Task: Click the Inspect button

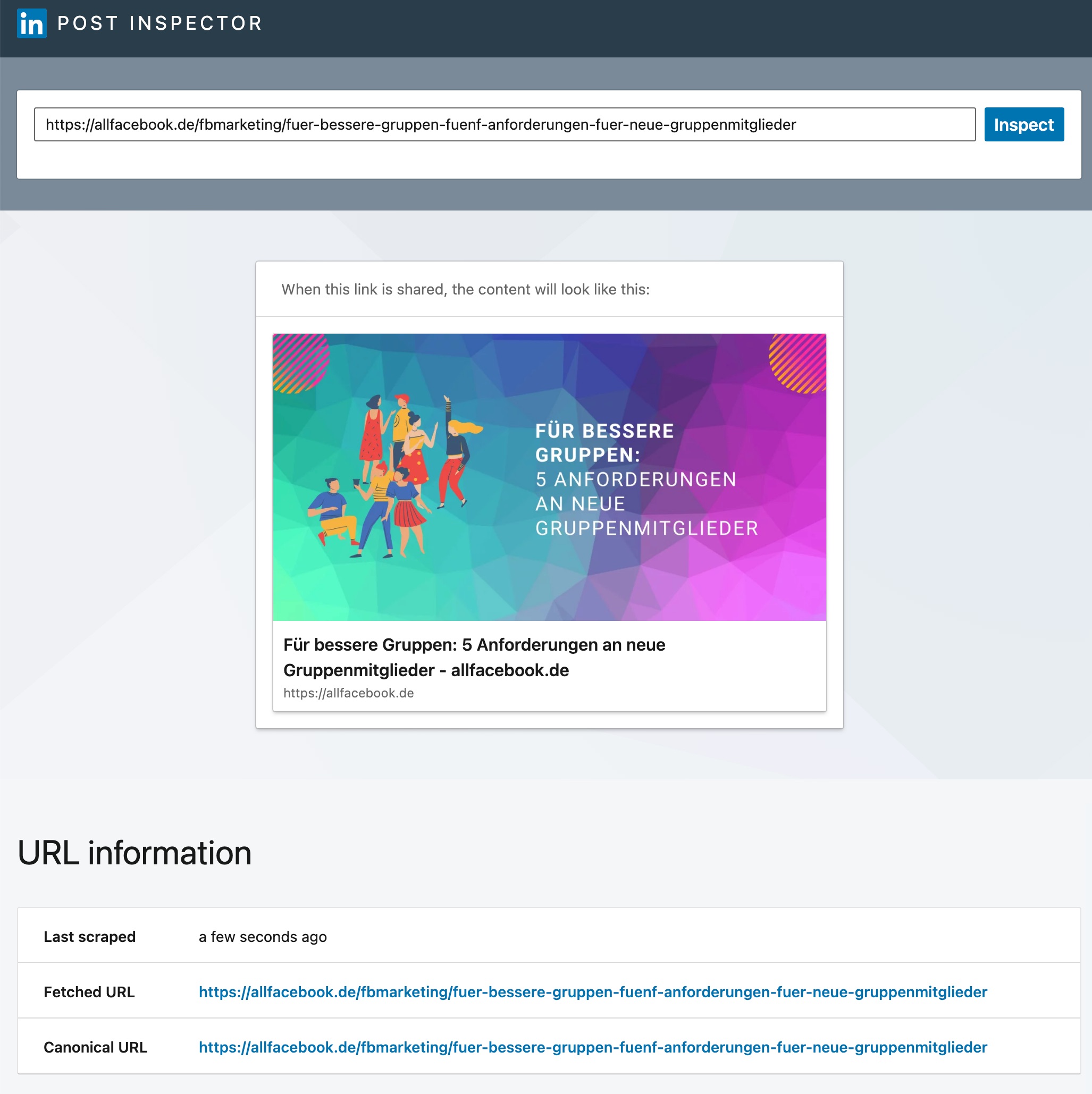Action: coord(1023,124)
